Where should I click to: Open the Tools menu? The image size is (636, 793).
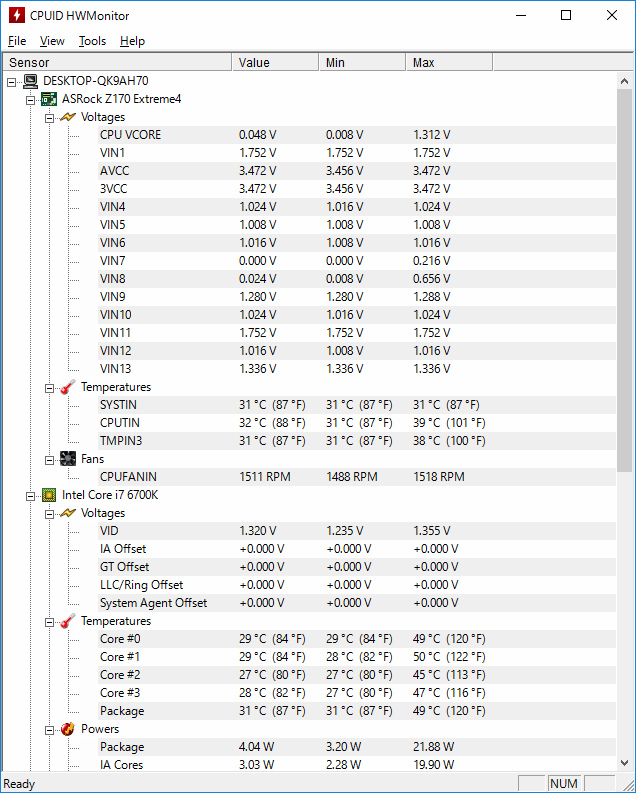(x=92, y=41)
